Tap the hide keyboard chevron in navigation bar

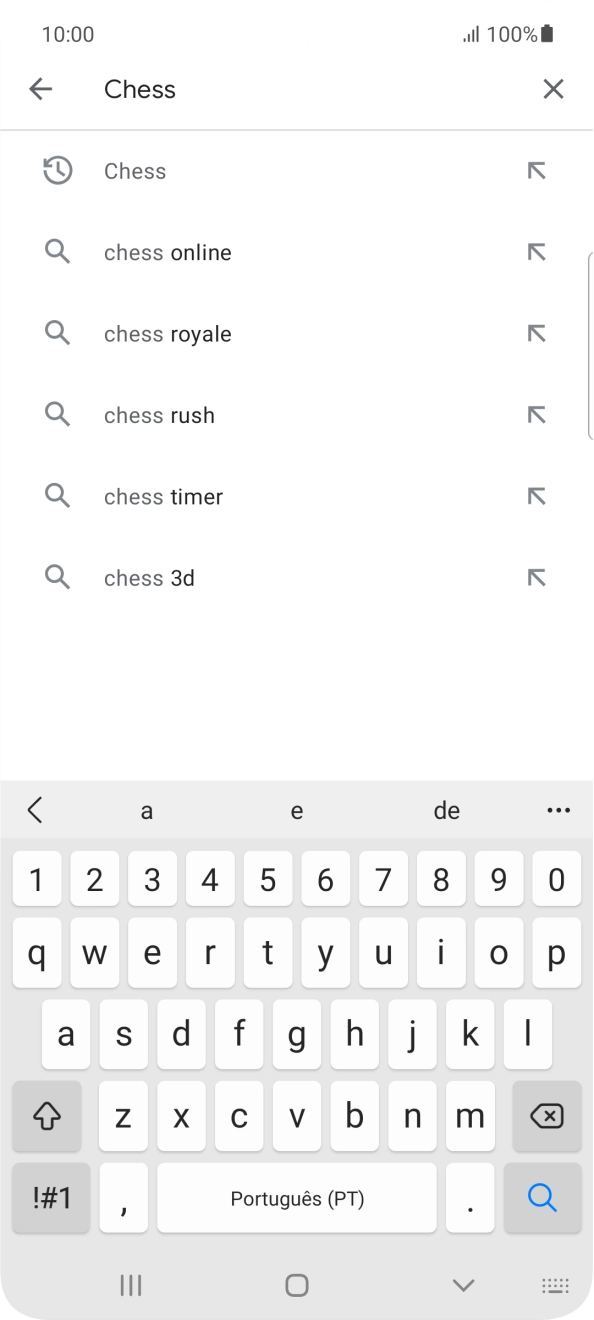click(462, 1285)
